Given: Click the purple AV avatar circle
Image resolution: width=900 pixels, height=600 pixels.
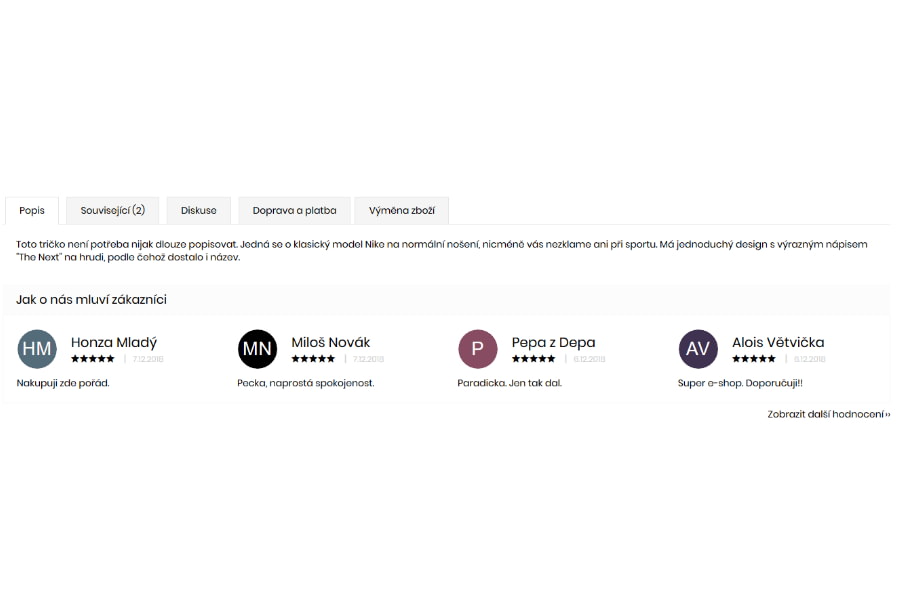Looking at the screenshot, I should coord(698,349).
